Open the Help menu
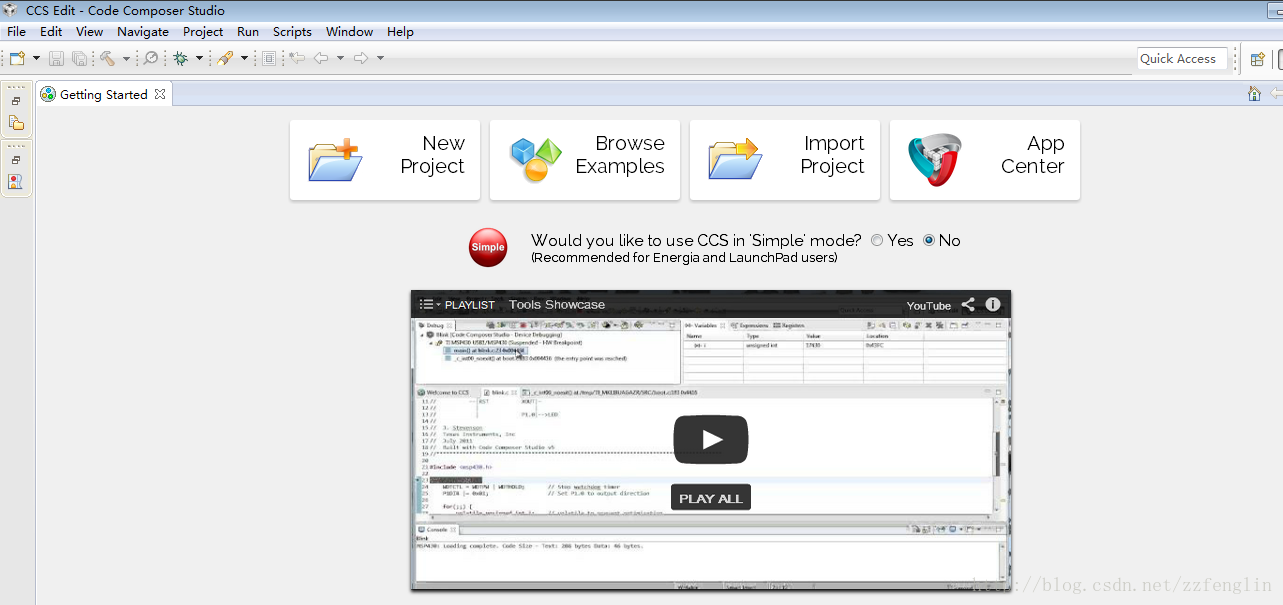1283x605 pixels. coord(400,32)
